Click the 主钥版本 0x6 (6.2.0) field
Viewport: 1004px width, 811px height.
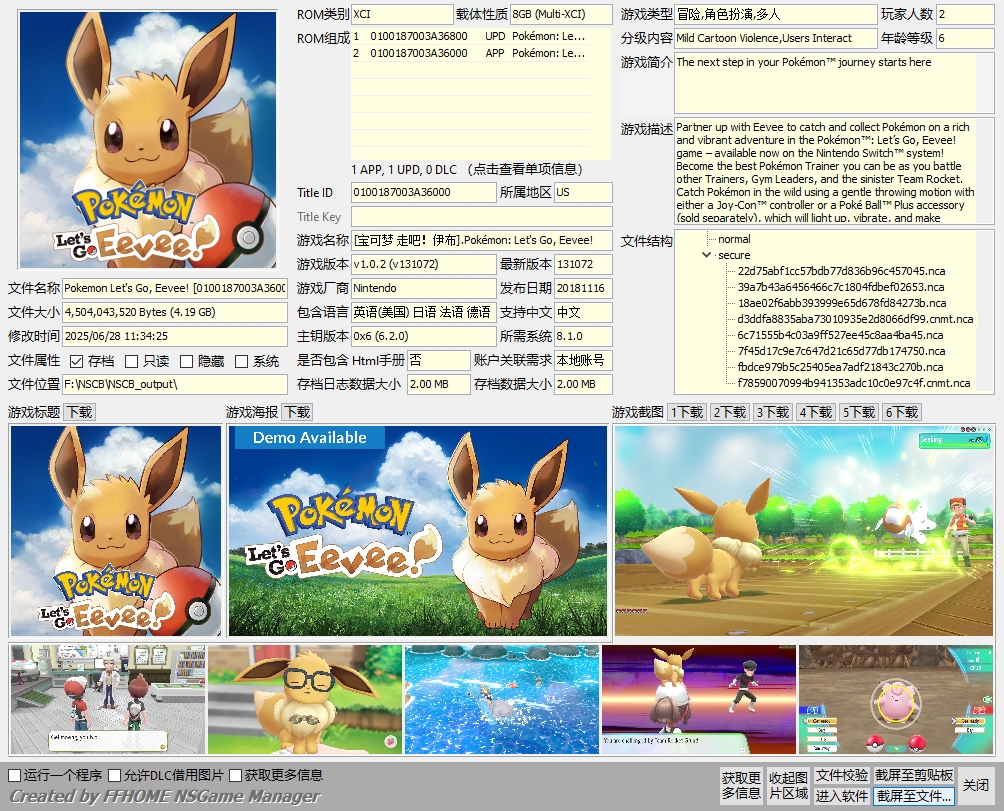coord(424,336)
